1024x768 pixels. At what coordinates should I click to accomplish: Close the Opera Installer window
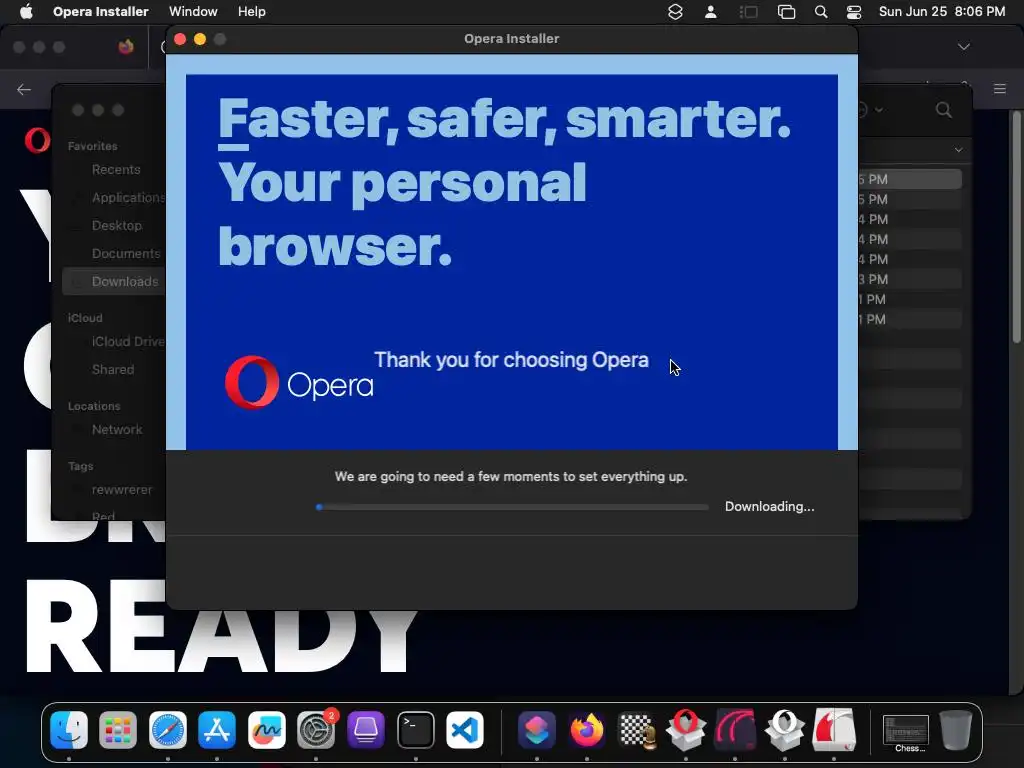coord(180,39)
